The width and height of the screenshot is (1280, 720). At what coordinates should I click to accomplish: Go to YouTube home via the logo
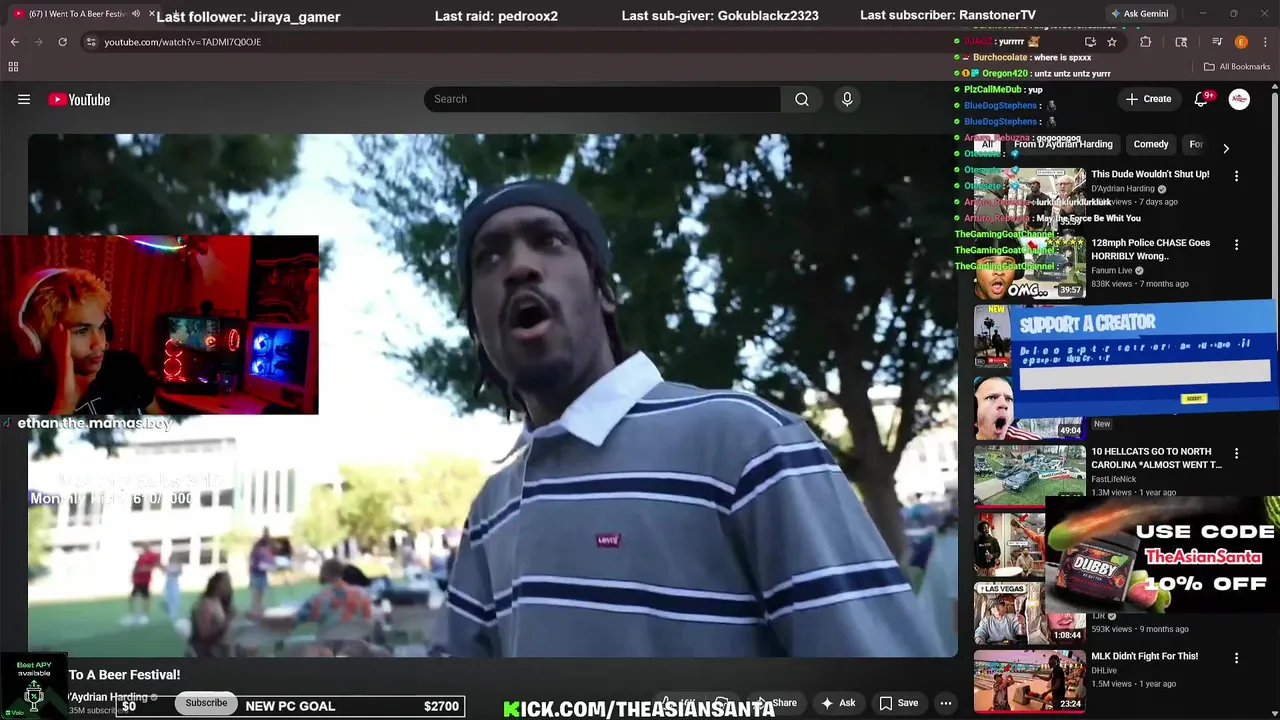click(x=79, y=99)
